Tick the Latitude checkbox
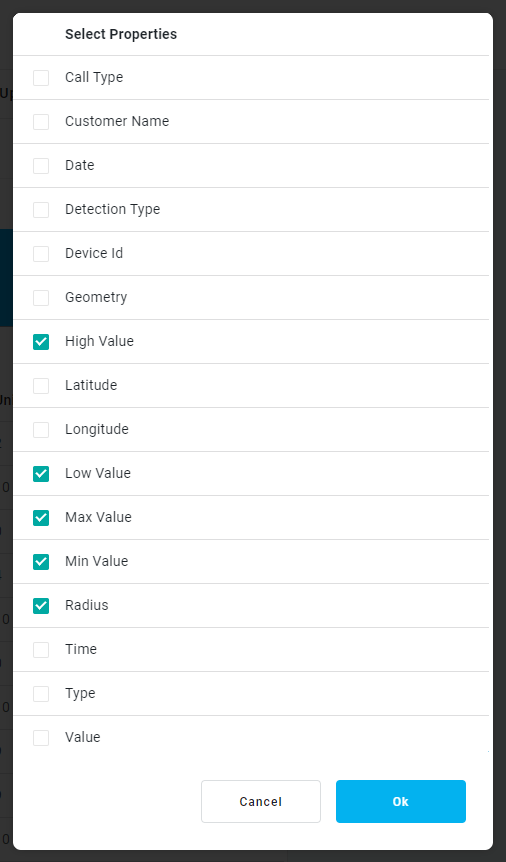Viewport: 506px width, 862px height. tap(41, 386)
